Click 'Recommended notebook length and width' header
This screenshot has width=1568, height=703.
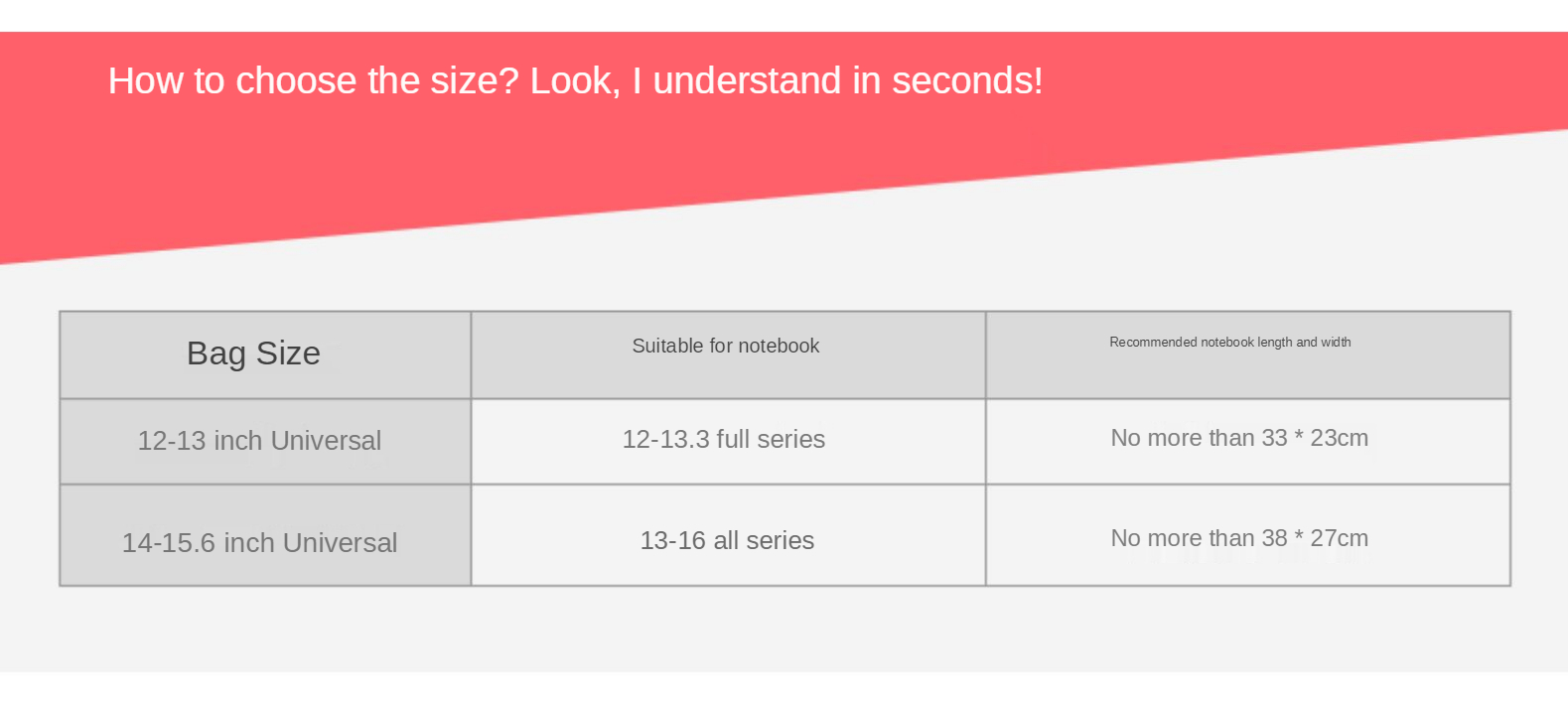click(1248, 354)
